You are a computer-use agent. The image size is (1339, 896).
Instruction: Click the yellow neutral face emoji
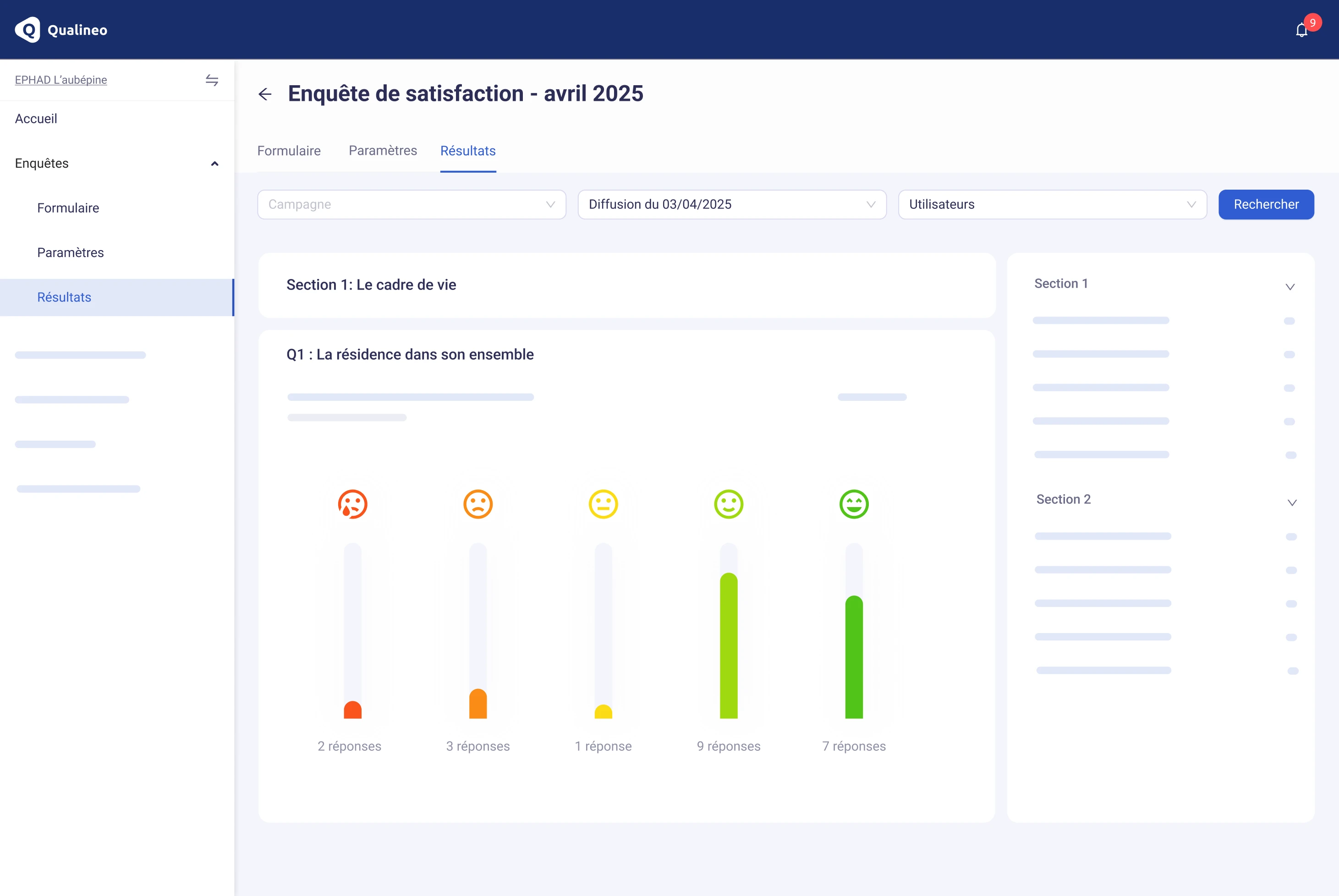tap(603, 504)
